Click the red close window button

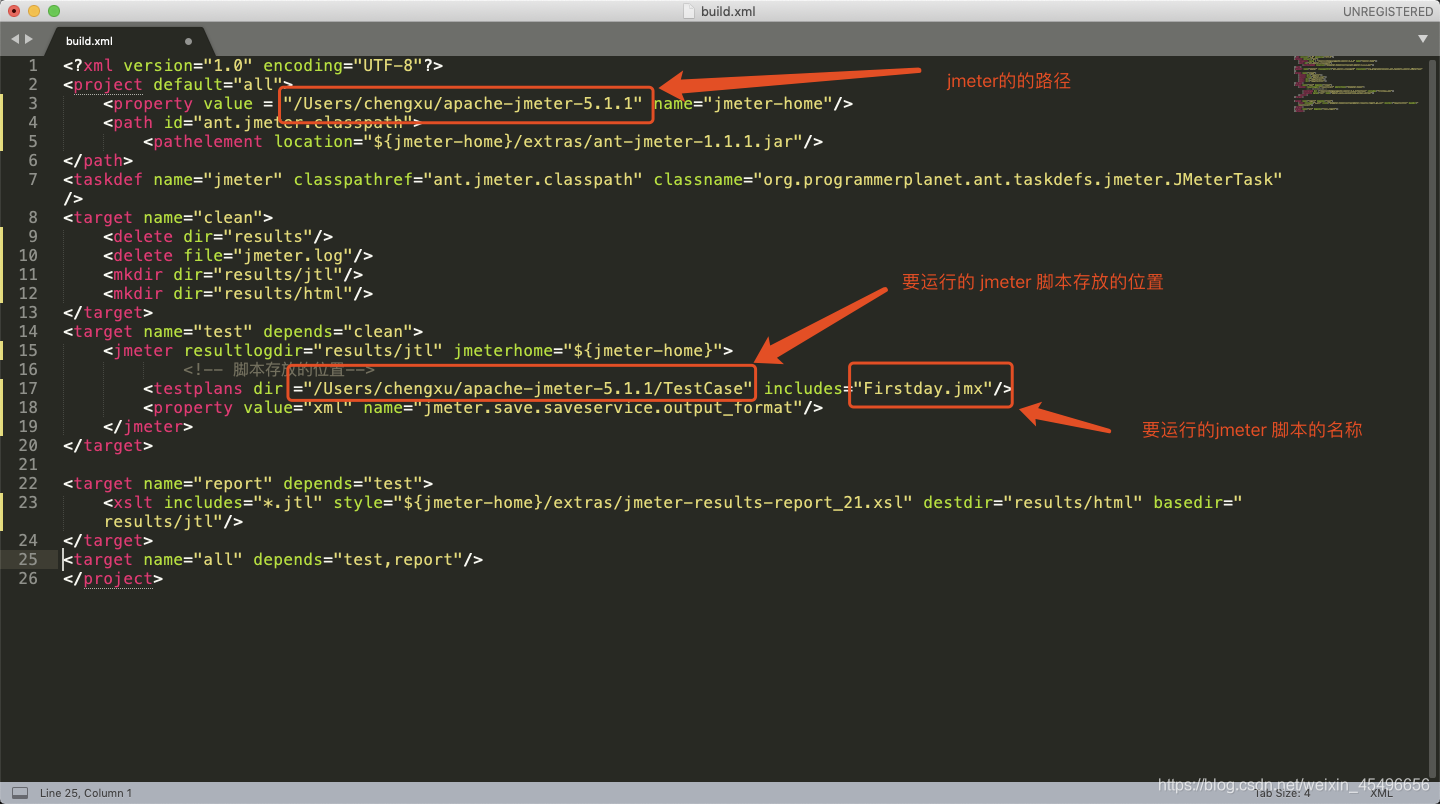click(x=14, y=11)
